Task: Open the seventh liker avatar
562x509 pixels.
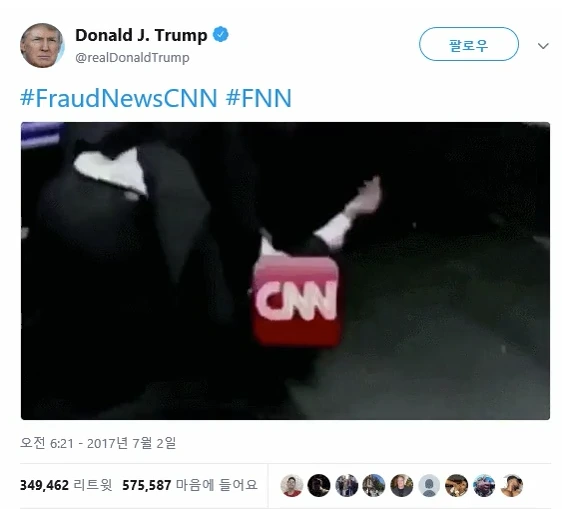Action: click(x=456, y=485)
